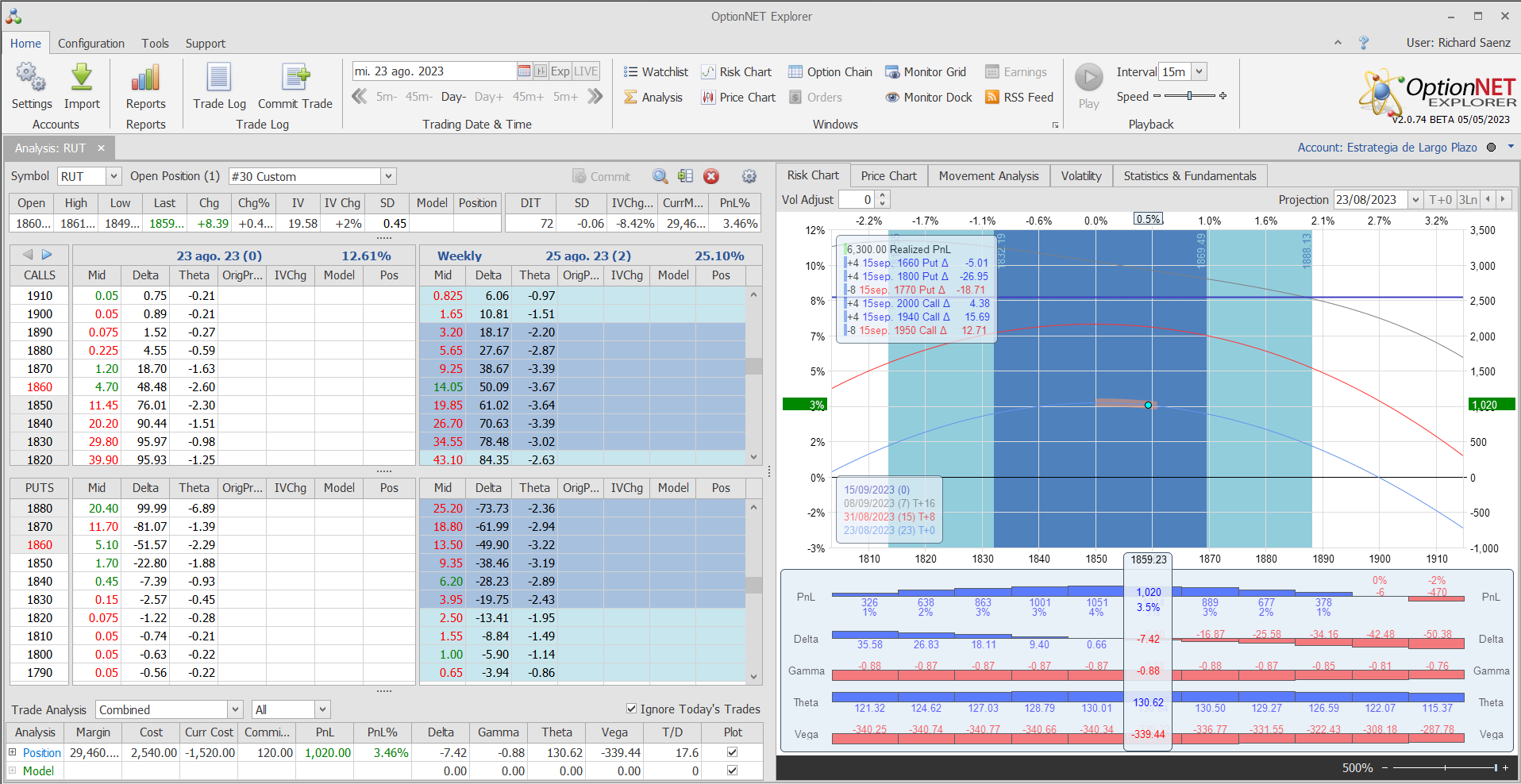
Task: Open the Option Chain window
Action: coord(830,71)
